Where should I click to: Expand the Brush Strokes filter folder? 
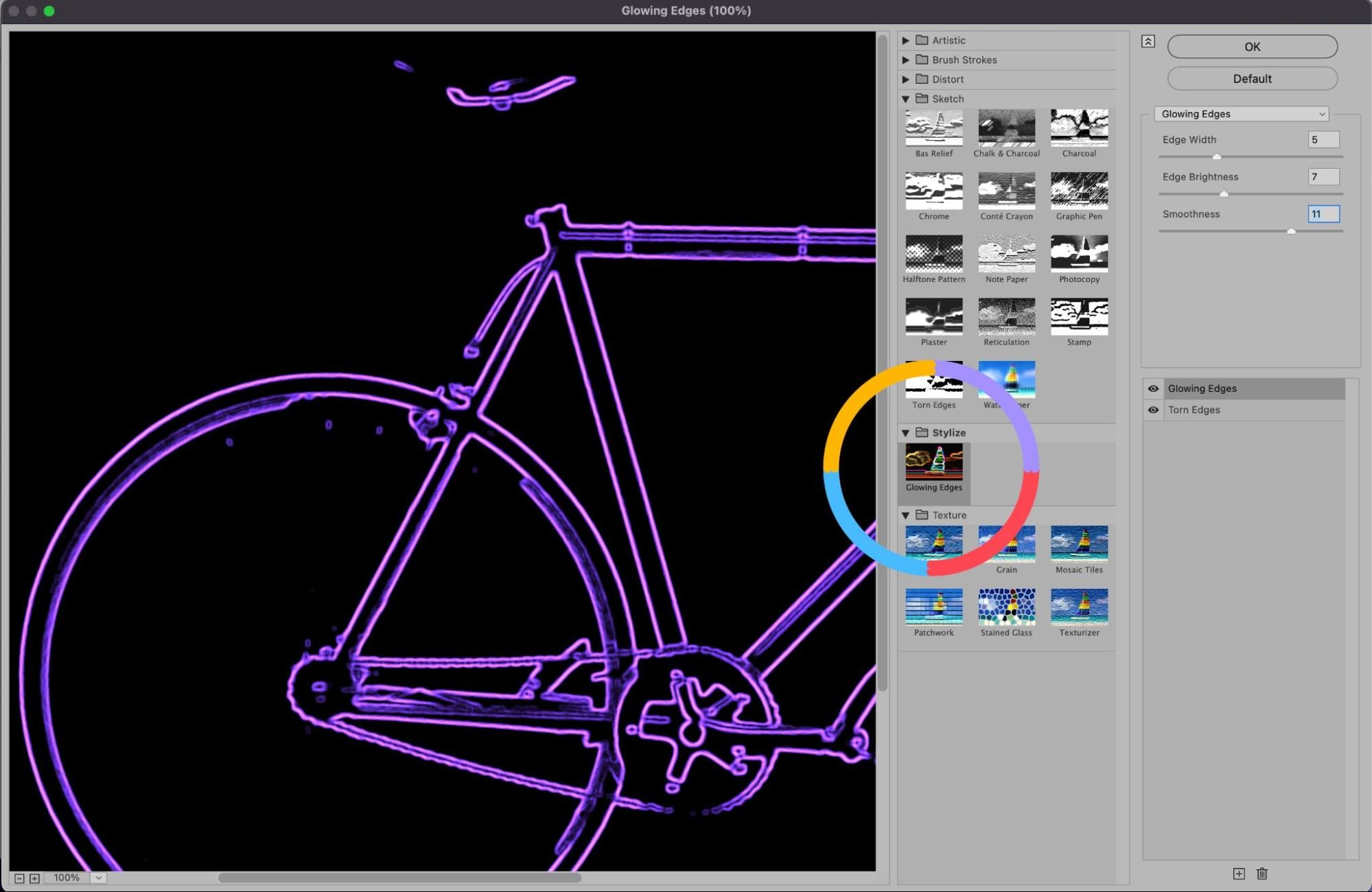tap(905, 60)
